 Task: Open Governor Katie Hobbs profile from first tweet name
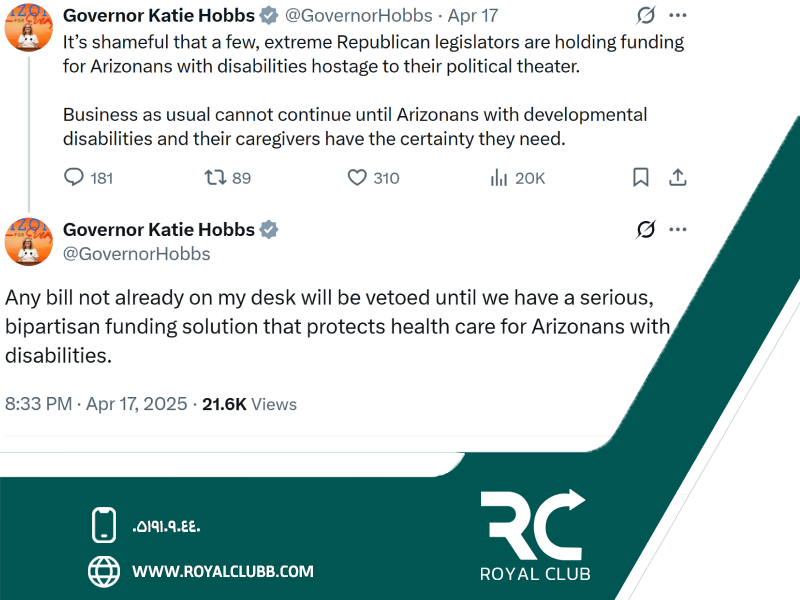coord(159,15)
